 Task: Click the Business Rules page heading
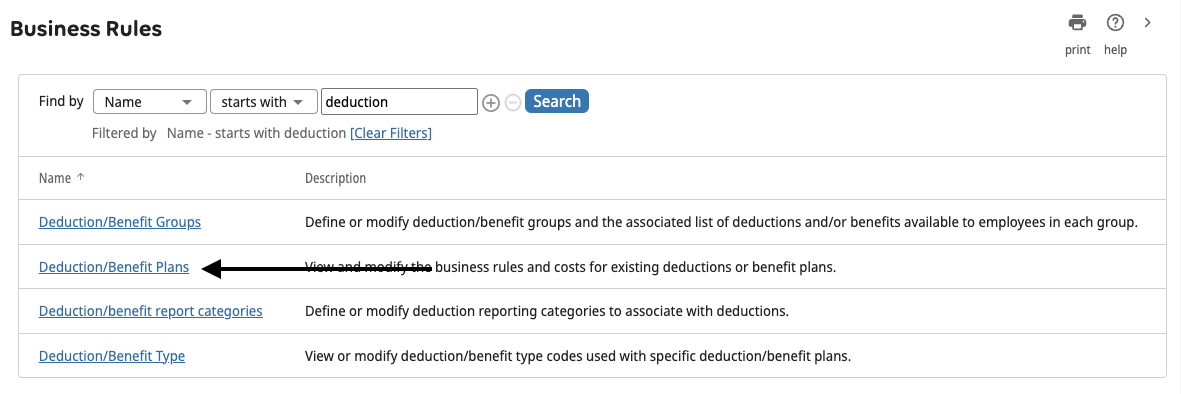coord(86,29)
